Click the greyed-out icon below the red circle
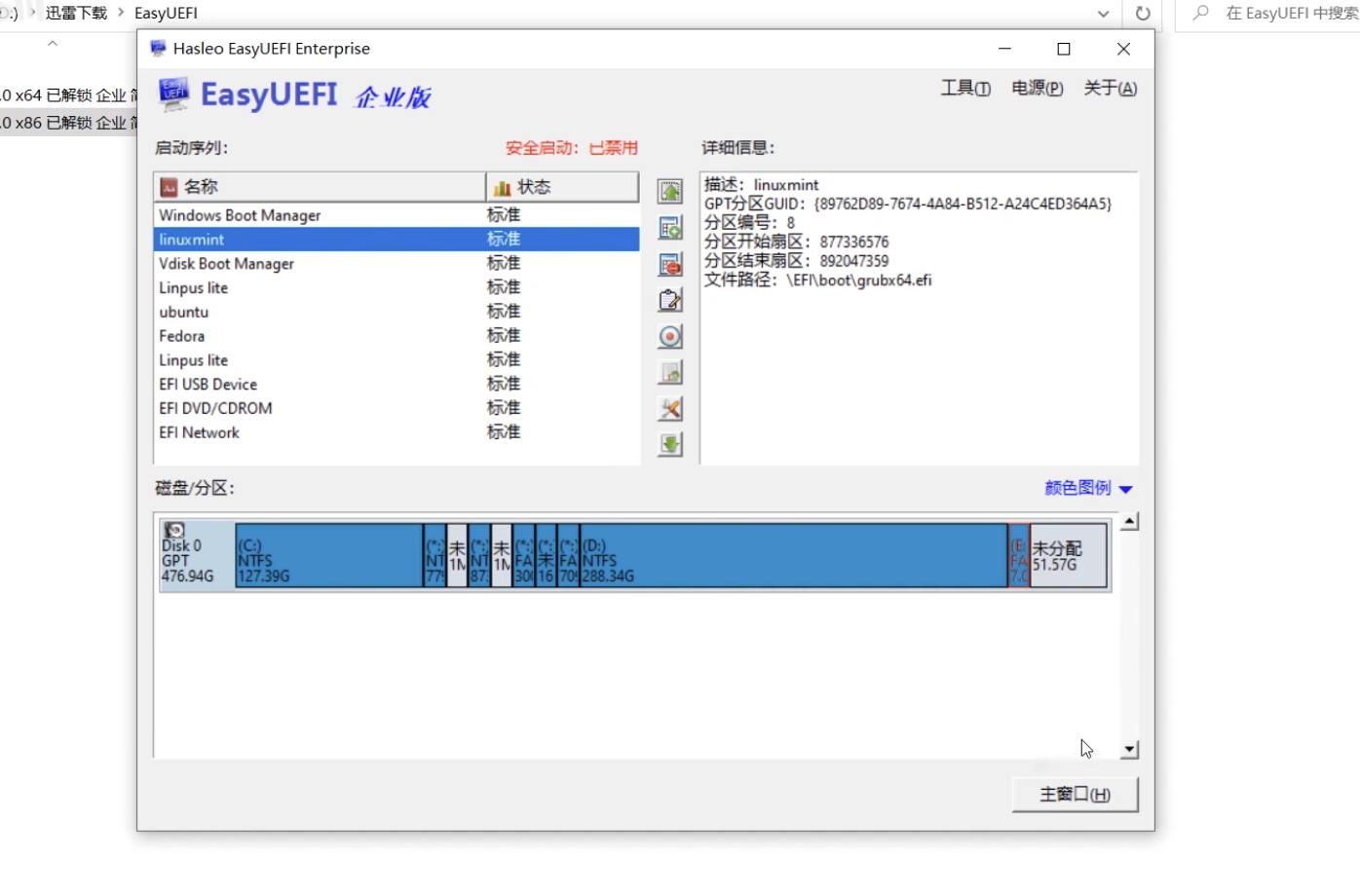Screen dimensions: 1360x896 [670, 372]
